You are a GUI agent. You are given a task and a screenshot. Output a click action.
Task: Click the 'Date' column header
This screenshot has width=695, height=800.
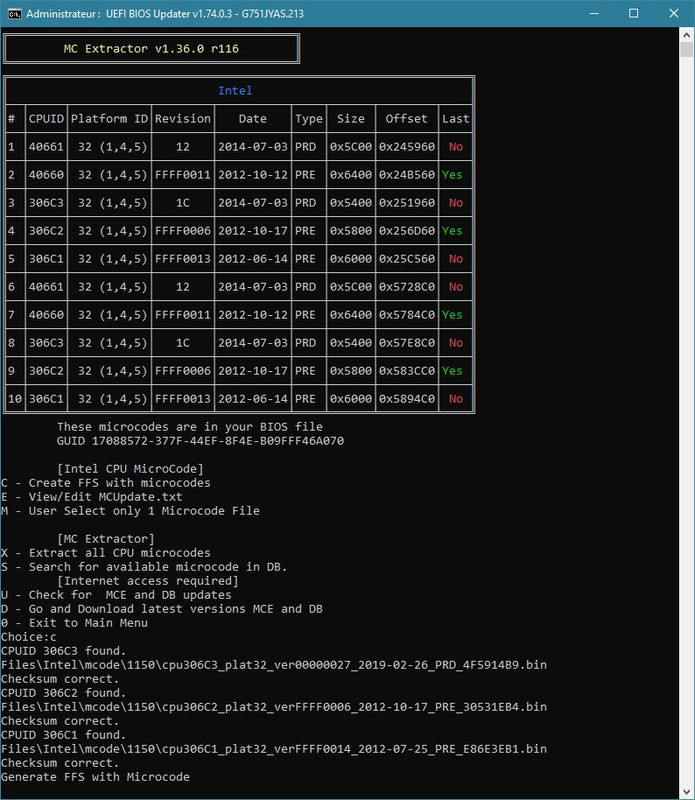pyautogui.click(x=253, y=119)
